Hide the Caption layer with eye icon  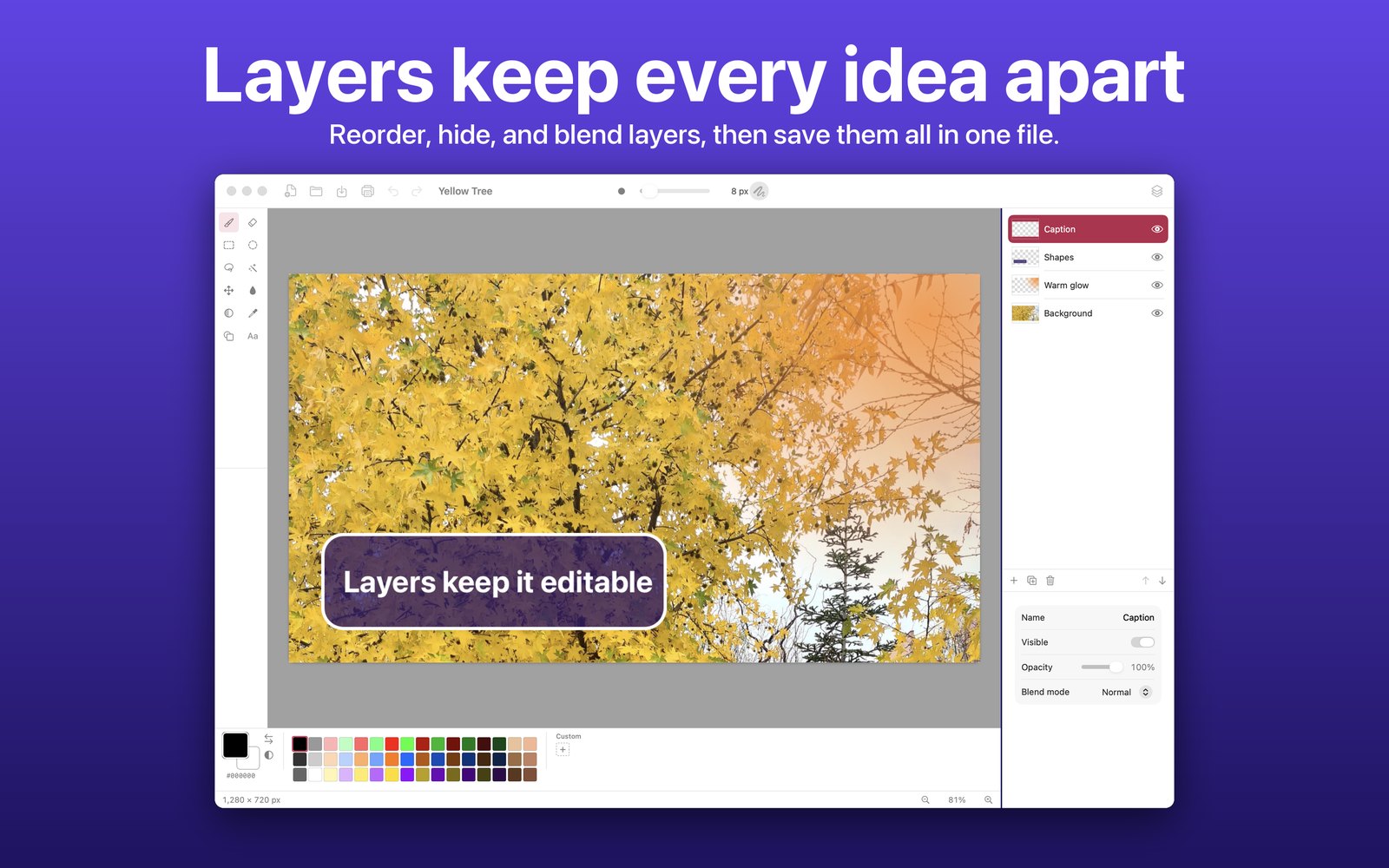pyautogui.click(x=1157, y=229)
